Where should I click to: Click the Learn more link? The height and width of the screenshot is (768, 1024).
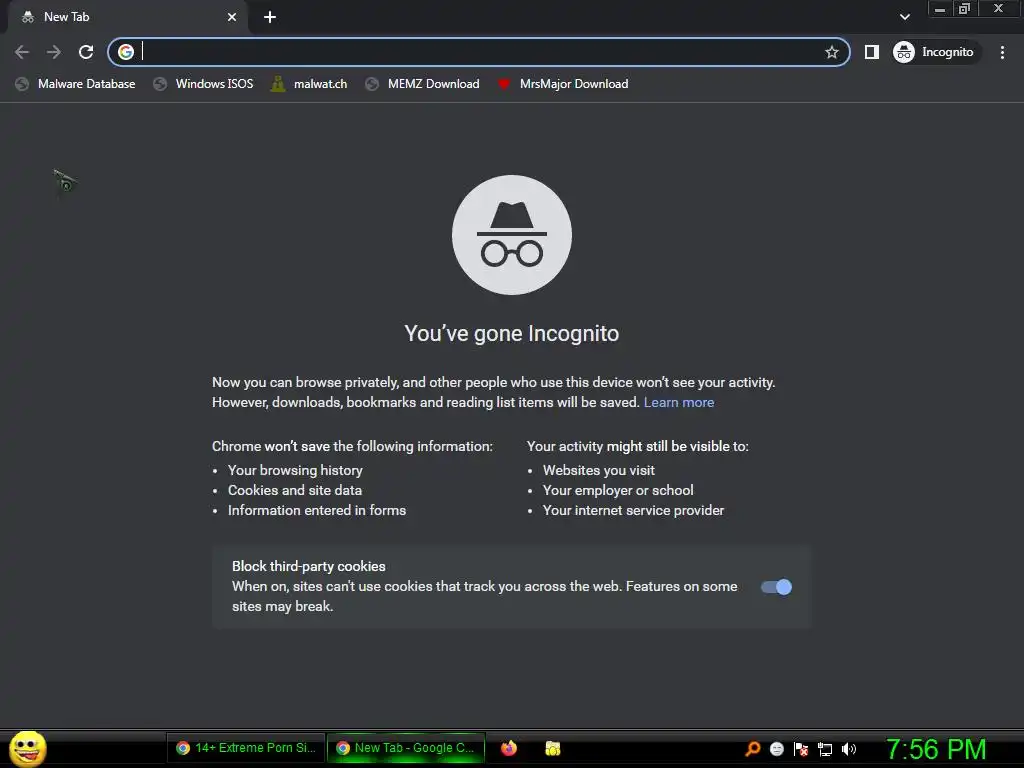click(679, 402)
